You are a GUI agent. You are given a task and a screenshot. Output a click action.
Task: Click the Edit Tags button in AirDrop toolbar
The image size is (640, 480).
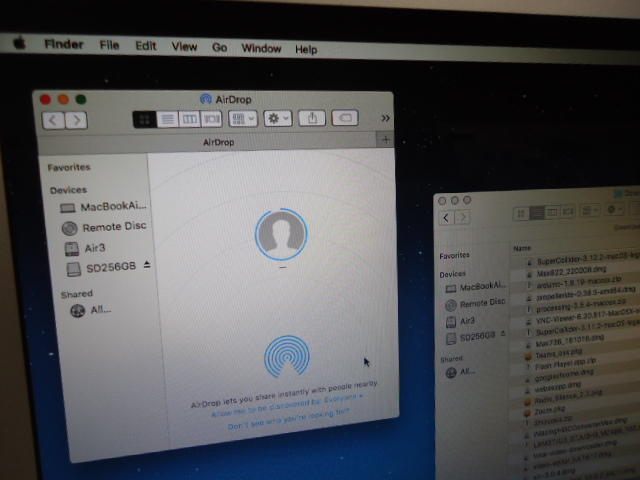[345, 118]
